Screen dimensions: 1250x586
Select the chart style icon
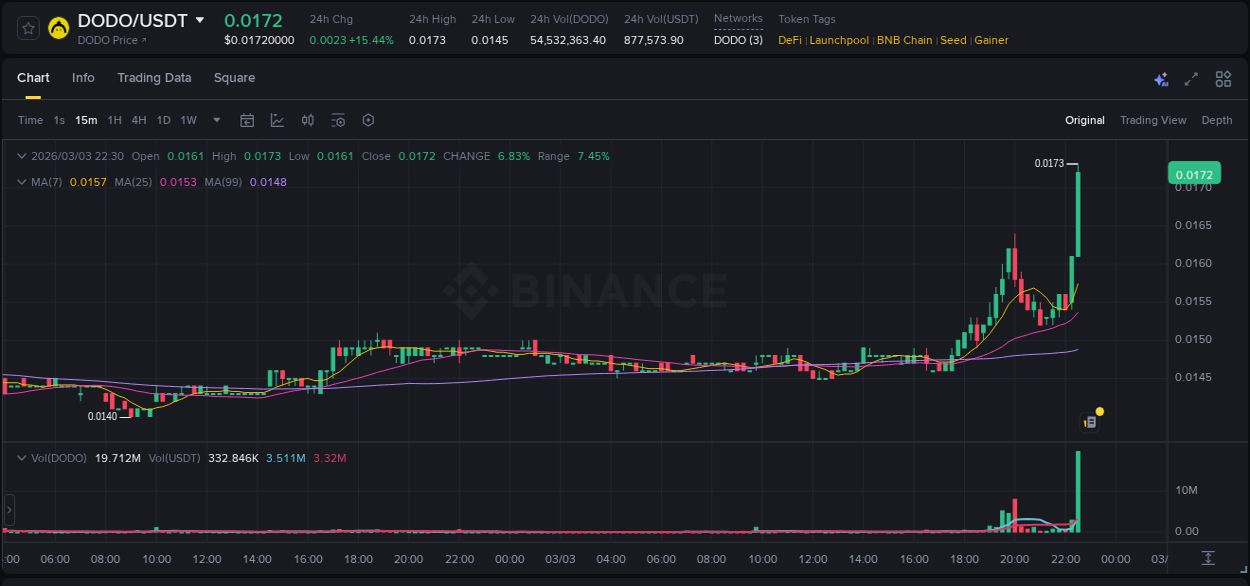[277, 120]
